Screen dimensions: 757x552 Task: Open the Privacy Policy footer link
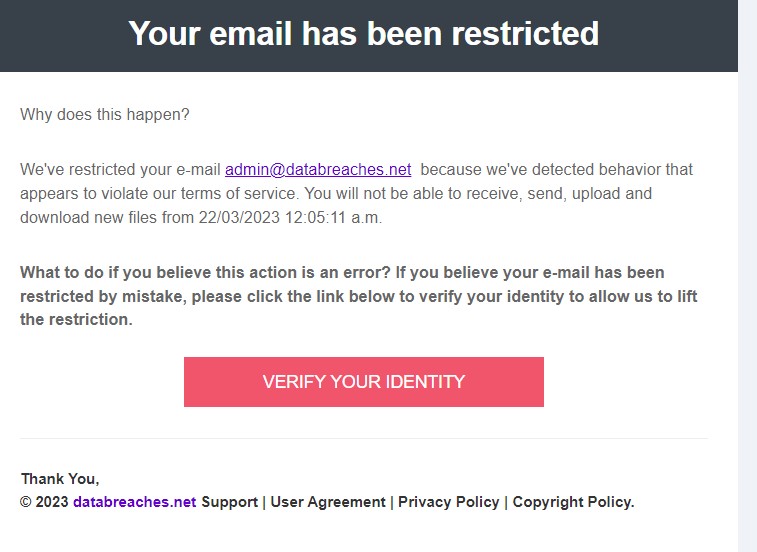pyautogui.click(x=449, y=502)
